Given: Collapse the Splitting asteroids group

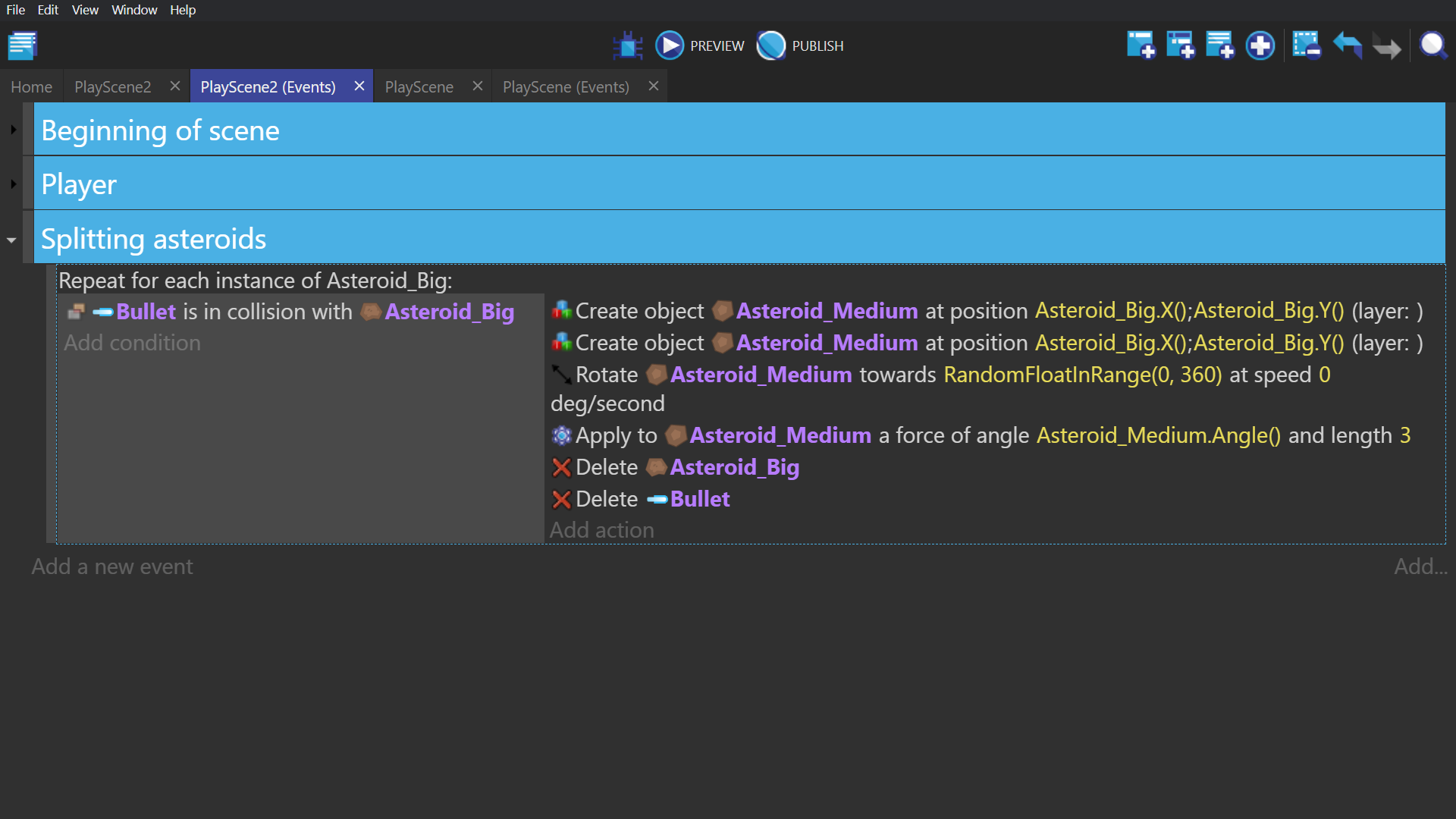Looking at the screenshot, I should [11, 240].
